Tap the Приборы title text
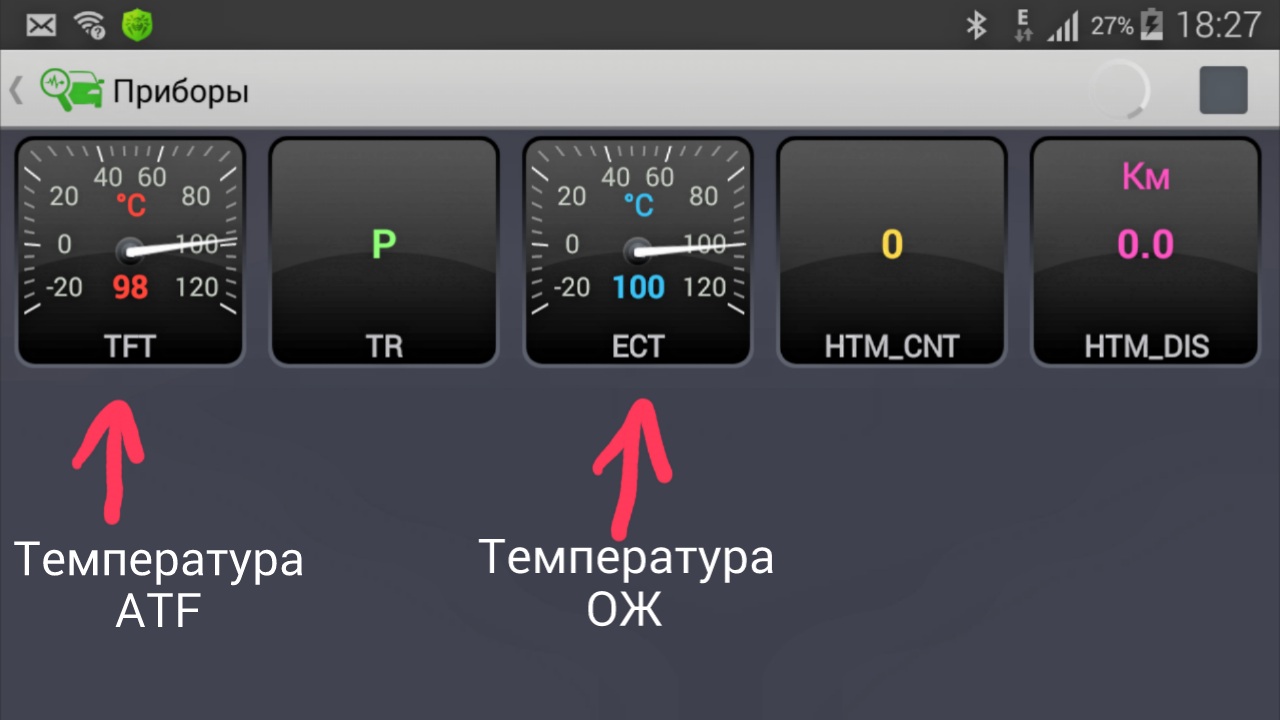Screen dimensions: 1280x720 (x=180, y=92)
